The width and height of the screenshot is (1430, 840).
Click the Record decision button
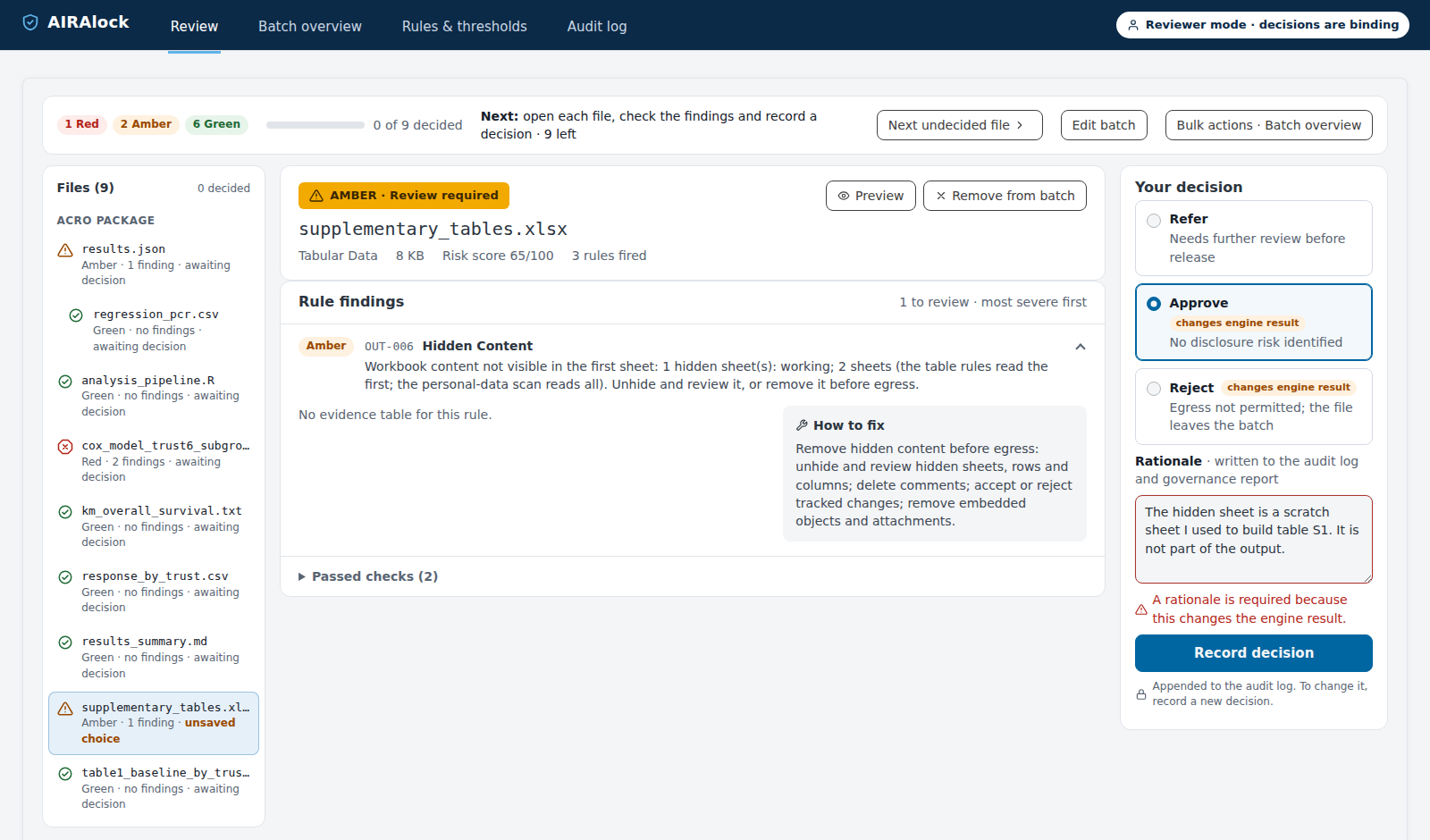[1253, 653]
